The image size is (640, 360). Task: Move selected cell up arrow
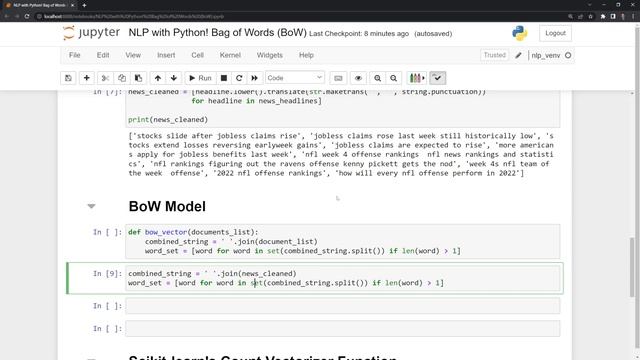(x=158, y=78)
